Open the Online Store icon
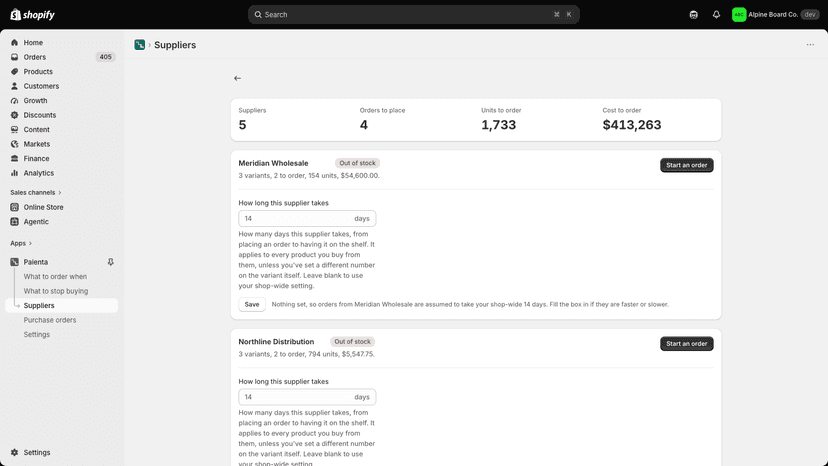Image resolution: width=828 pixels, height=466 pixels. tap(14, 207)
